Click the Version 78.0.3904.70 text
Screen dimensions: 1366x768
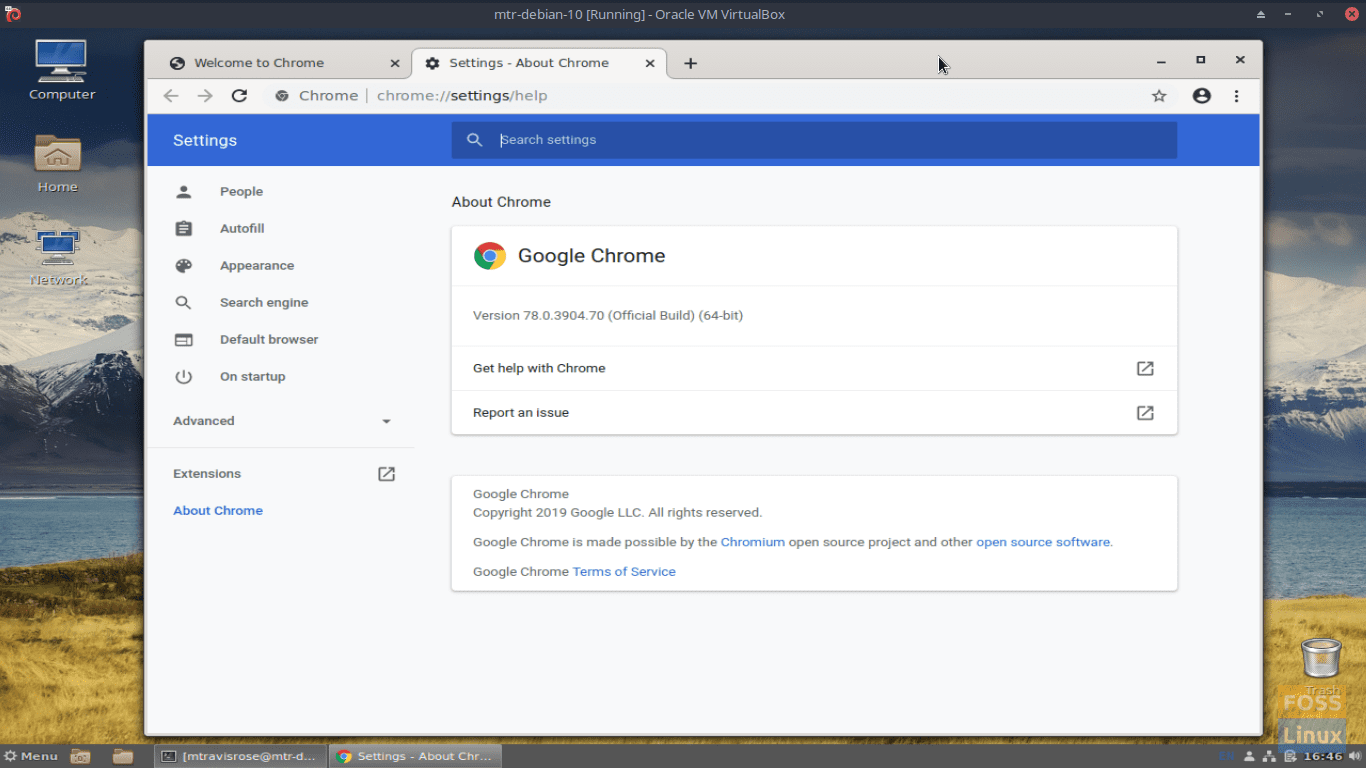click(608, 316)
